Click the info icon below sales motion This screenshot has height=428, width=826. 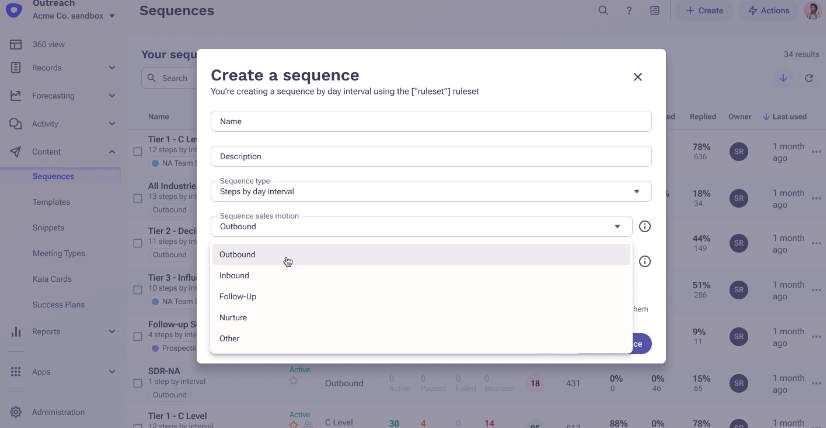[x=645, y=261]
